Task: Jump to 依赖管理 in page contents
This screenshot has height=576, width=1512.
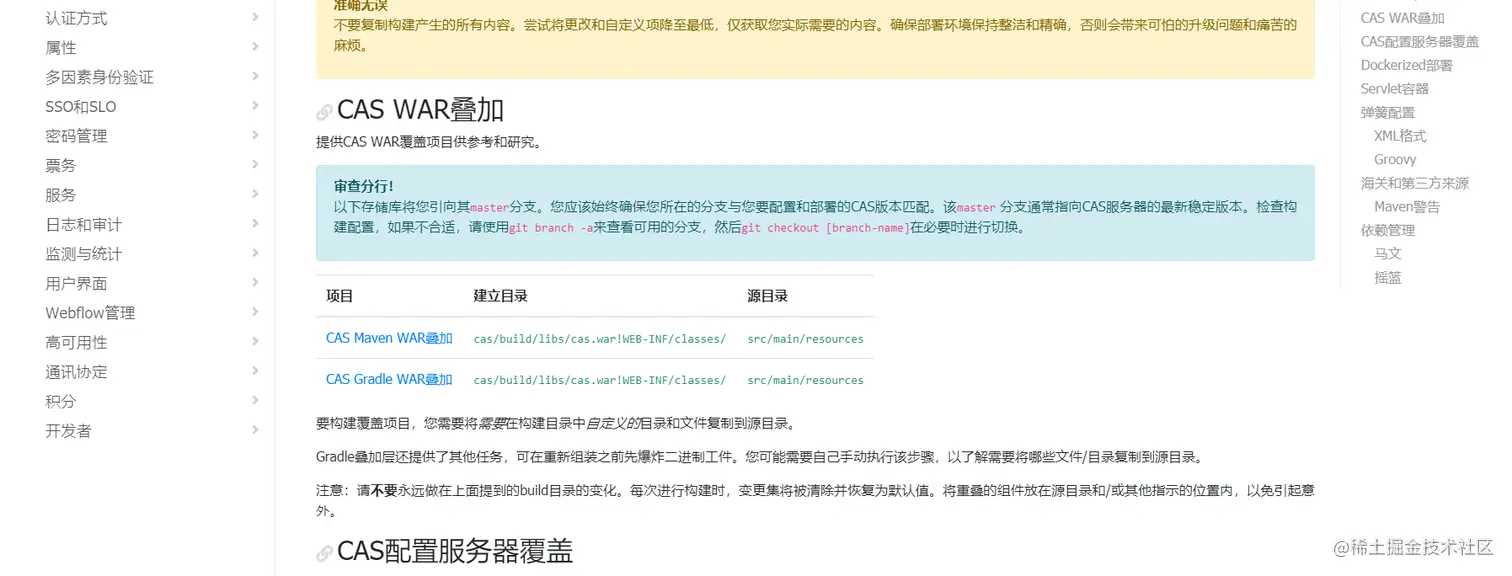Action: [1388, 230]
